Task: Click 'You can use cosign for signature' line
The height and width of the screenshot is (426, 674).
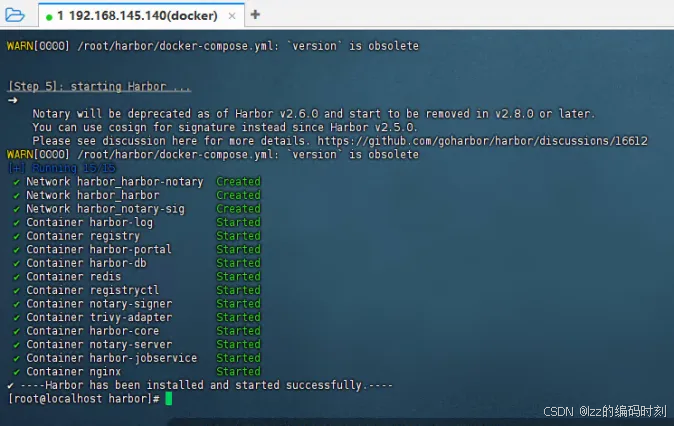Action: (225, 127)
